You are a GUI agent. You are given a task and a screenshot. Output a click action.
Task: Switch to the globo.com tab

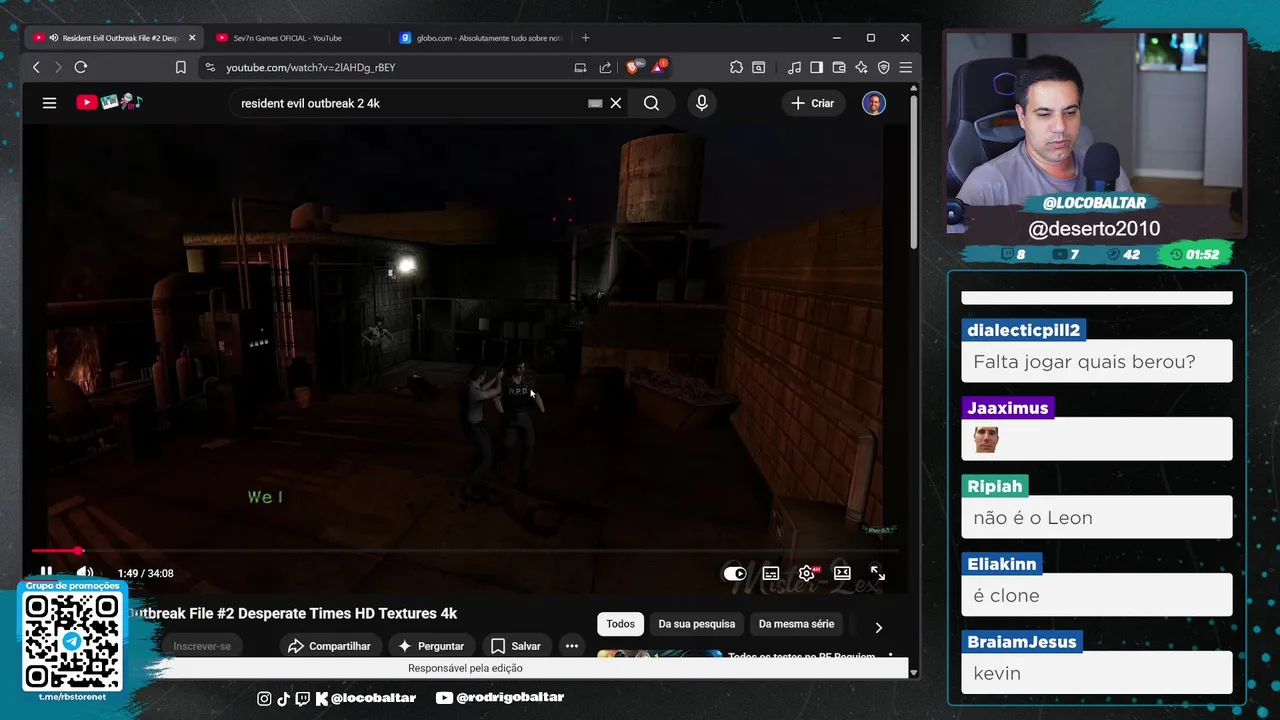(x=482, y=38)
